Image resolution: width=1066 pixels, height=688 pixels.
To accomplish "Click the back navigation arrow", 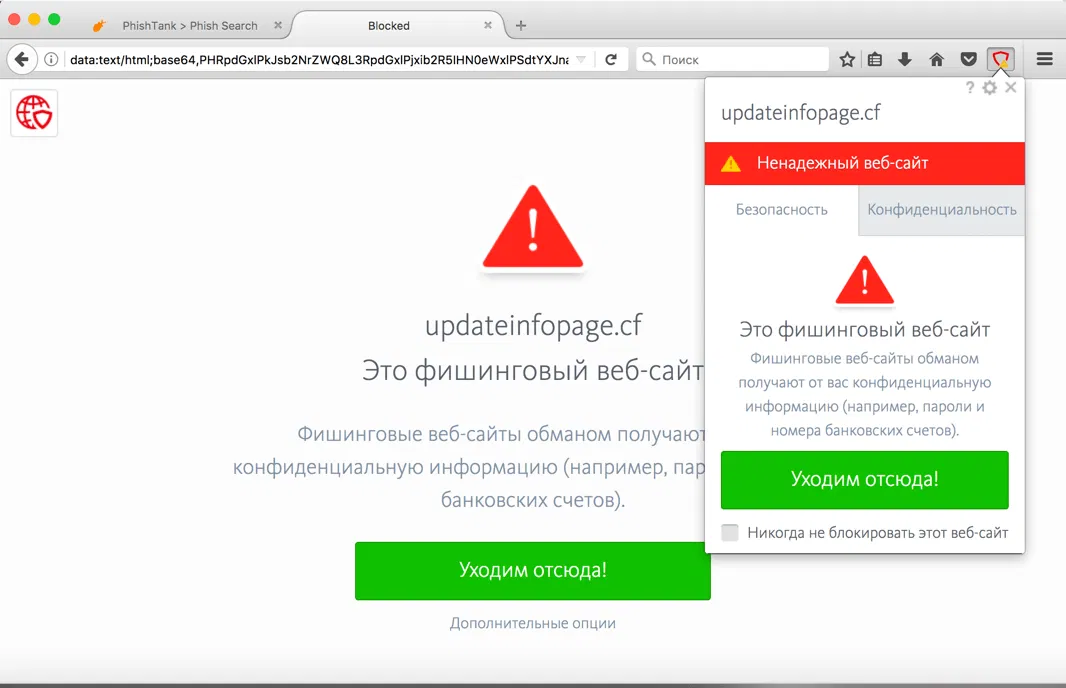I will (x=22, y=59).
